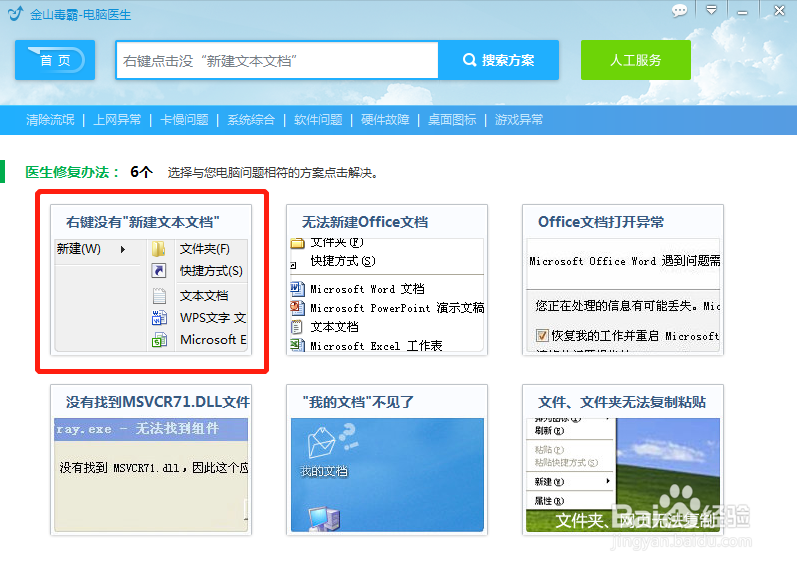This screenshot has height=569, width=797.
Task: Click 粘贴快捷方式(S) in preview
Action: 566,463
